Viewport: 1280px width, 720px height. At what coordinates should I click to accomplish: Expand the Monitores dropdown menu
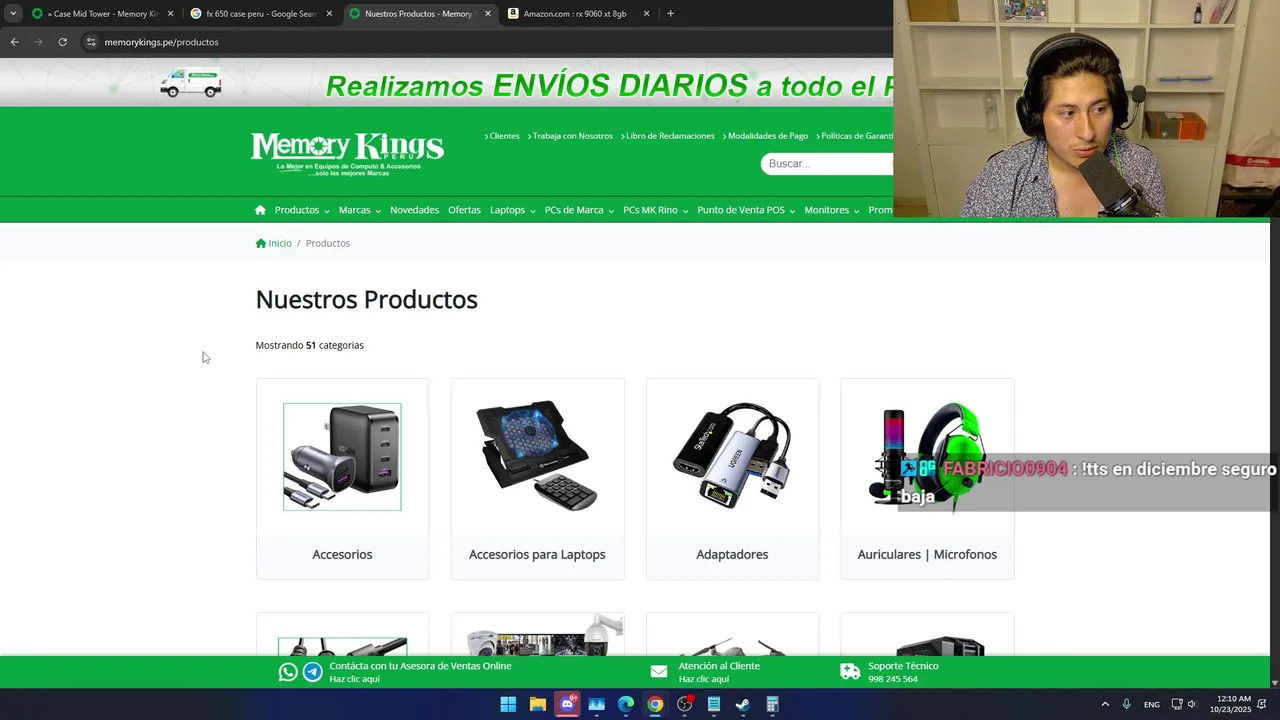[x=831, y=210]
